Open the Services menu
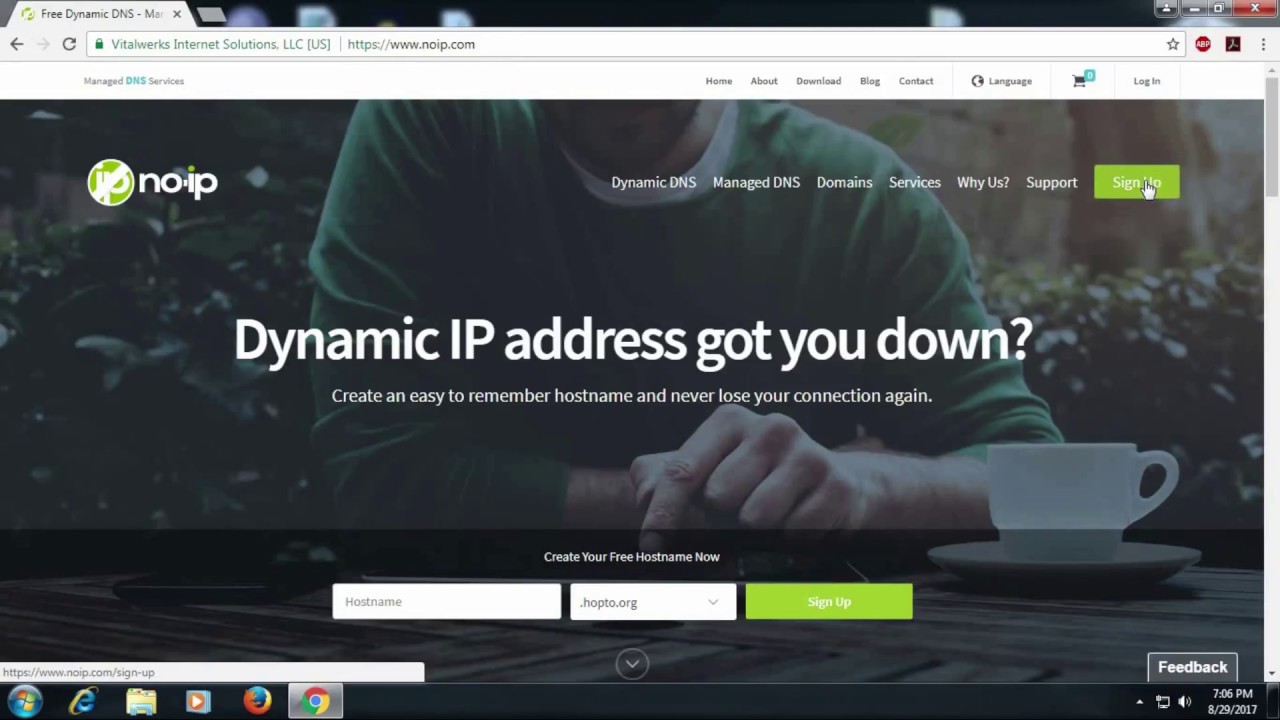This screenshot has width=1280, height=720. pyautogui.click(x=914, y=182)
